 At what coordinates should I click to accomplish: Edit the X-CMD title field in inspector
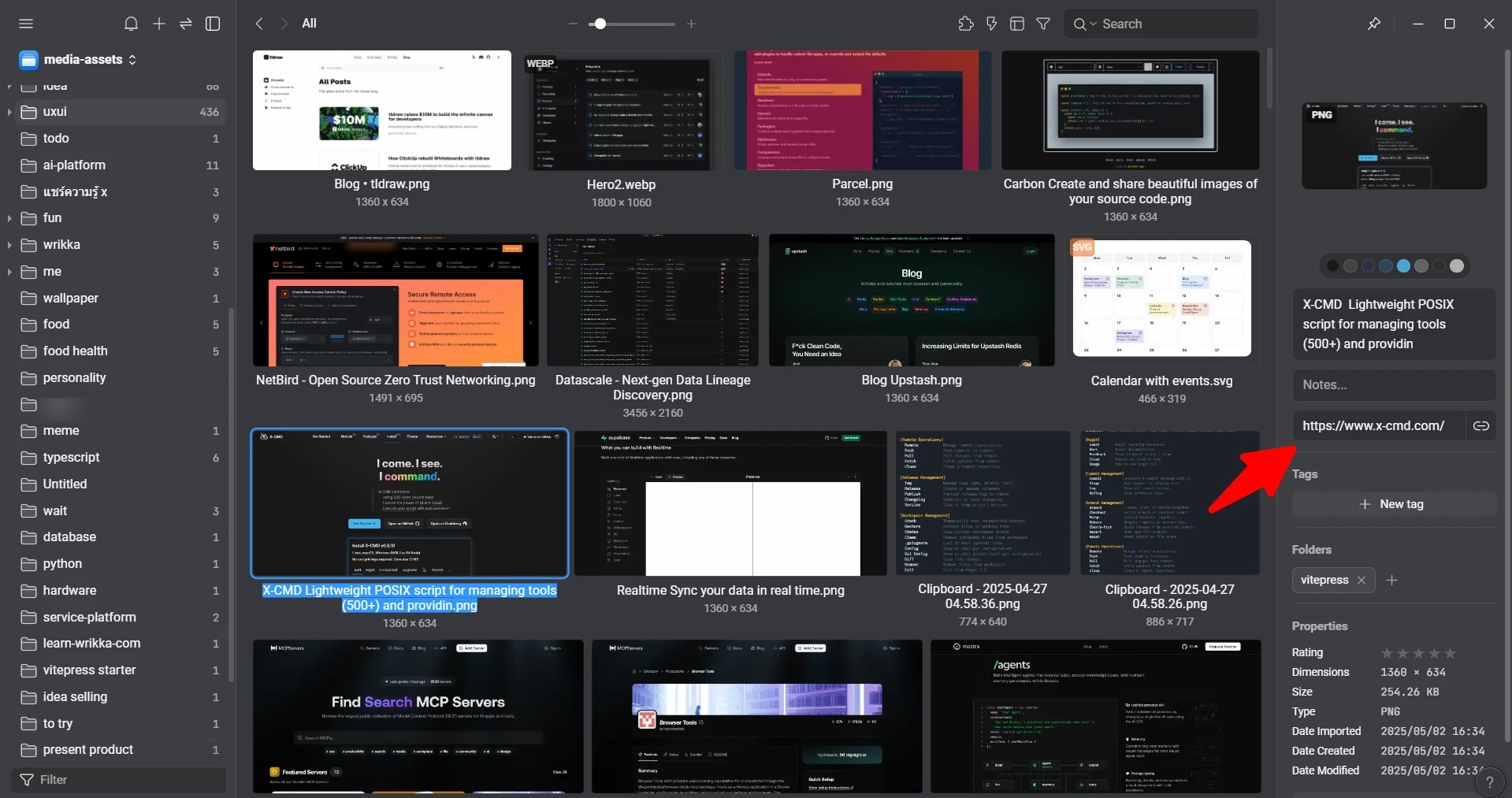(1394, 325)
